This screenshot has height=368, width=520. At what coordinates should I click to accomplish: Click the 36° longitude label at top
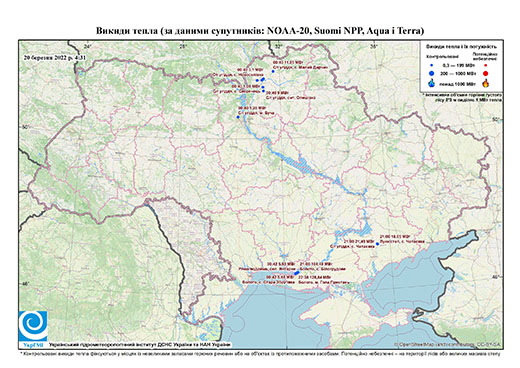click(x=374, y=46)
